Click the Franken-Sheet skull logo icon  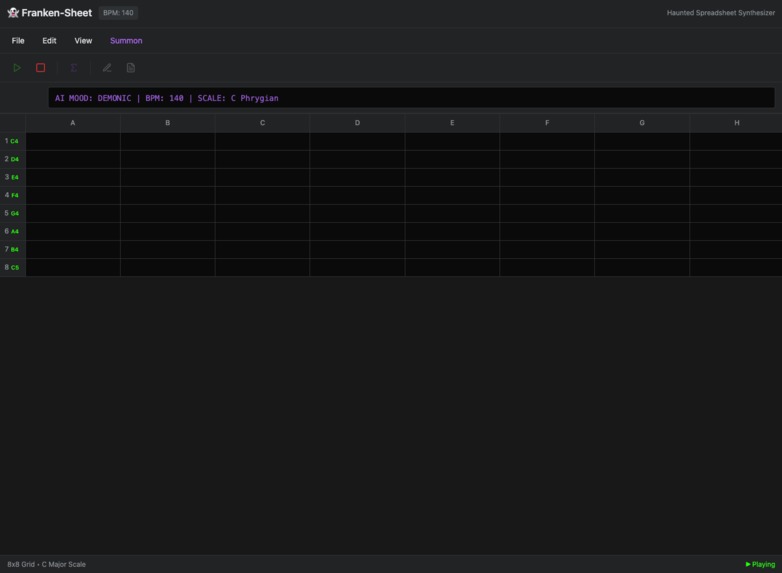pos(13,13)
